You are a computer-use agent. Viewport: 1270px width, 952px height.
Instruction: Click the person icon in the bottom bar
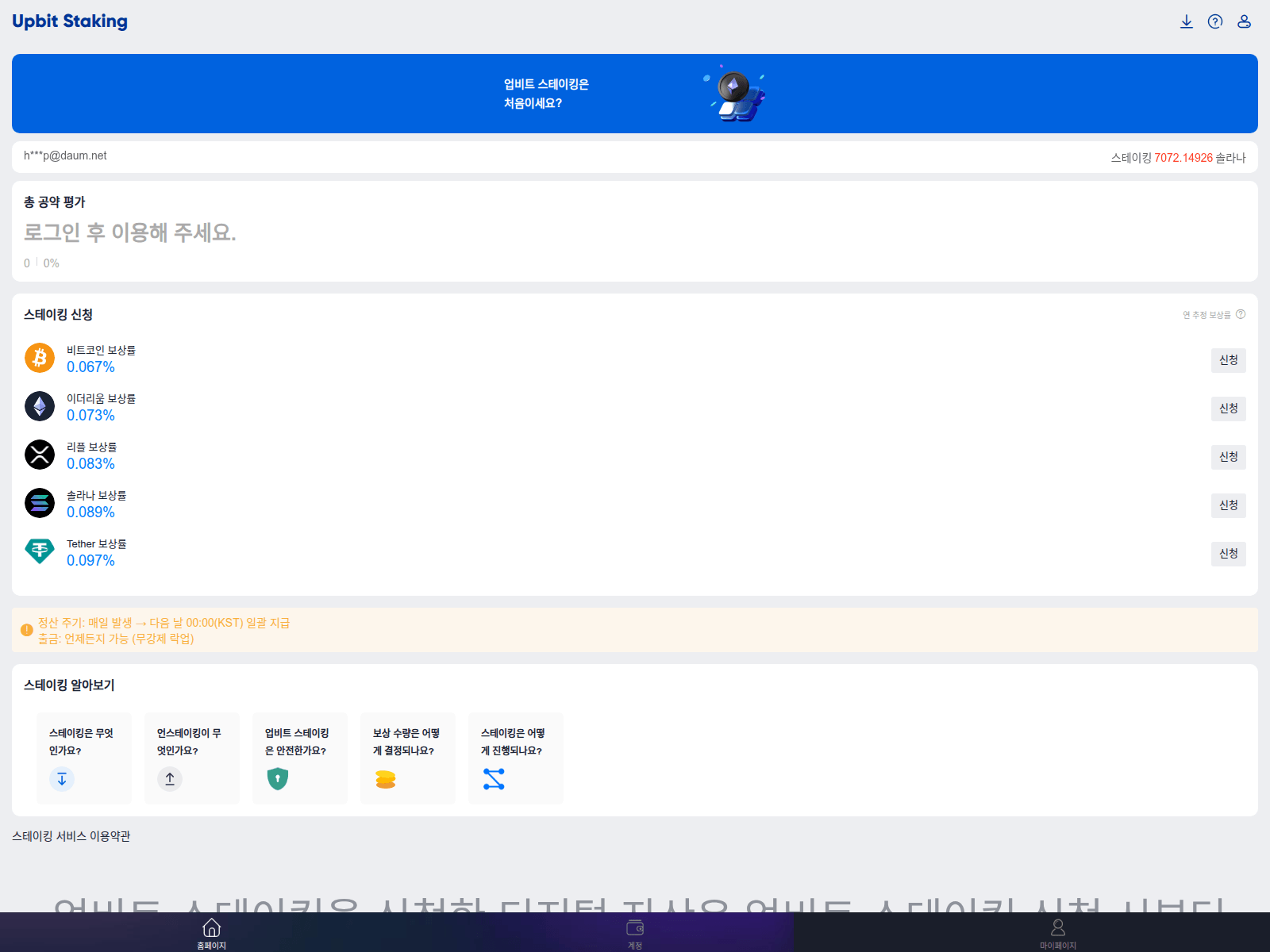click(x=1058, y=927)
